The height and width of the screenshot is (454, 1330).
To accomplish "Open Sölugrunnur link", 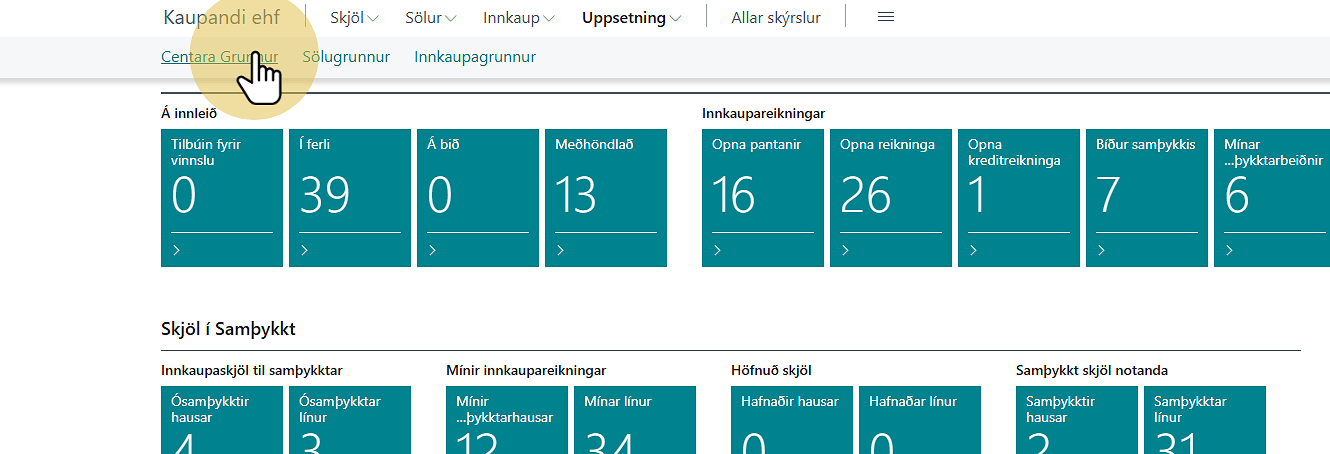I will pos(346,57).
